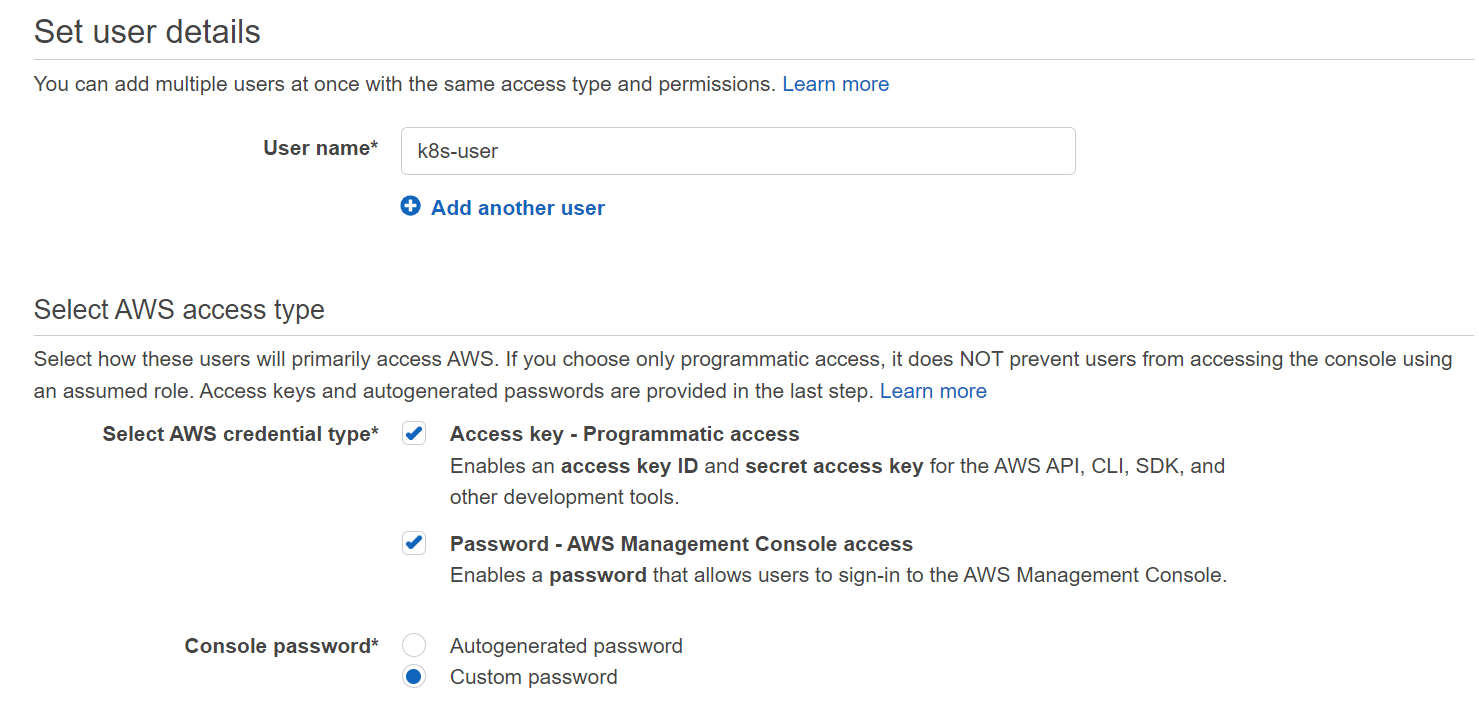Focus the User name field containing k8s-user

(x=737, y=151)
